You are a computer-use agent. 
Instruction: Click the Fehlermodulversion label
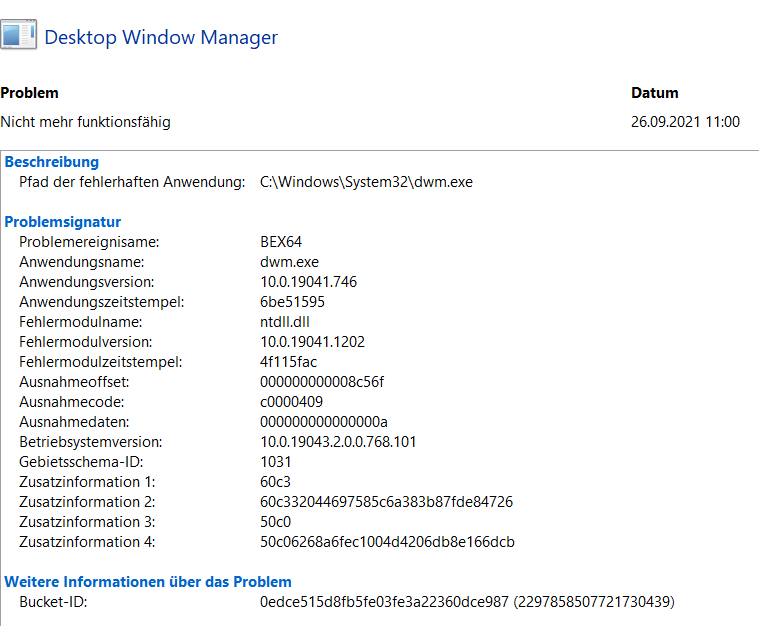[x=86, y=342]
